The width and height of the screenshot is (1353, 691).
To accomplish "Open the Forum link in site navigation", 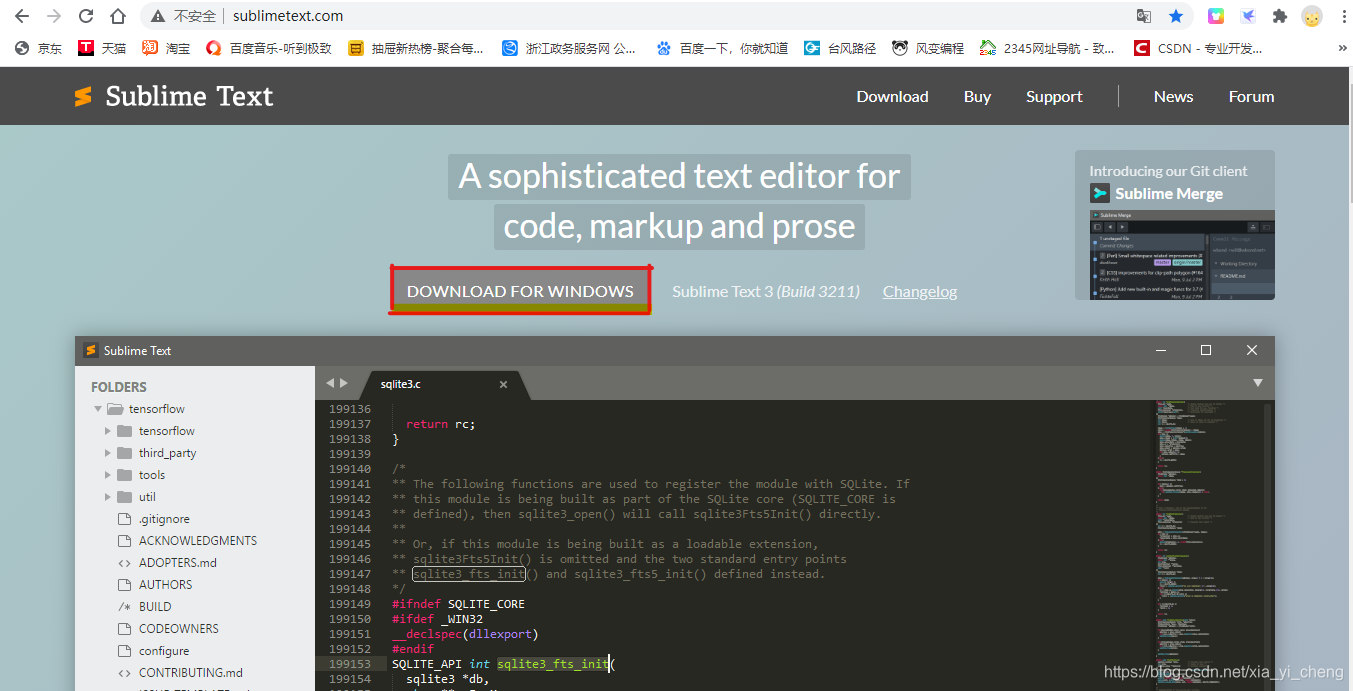I will [x=1251, y=96].
